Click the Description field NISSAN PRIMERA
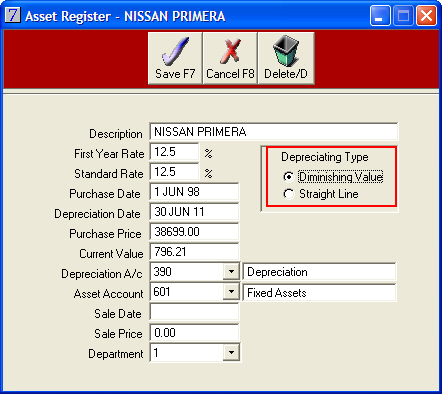The height and width of the screenshot is (394, 442). pyautogui.click(x=274, y=132)
